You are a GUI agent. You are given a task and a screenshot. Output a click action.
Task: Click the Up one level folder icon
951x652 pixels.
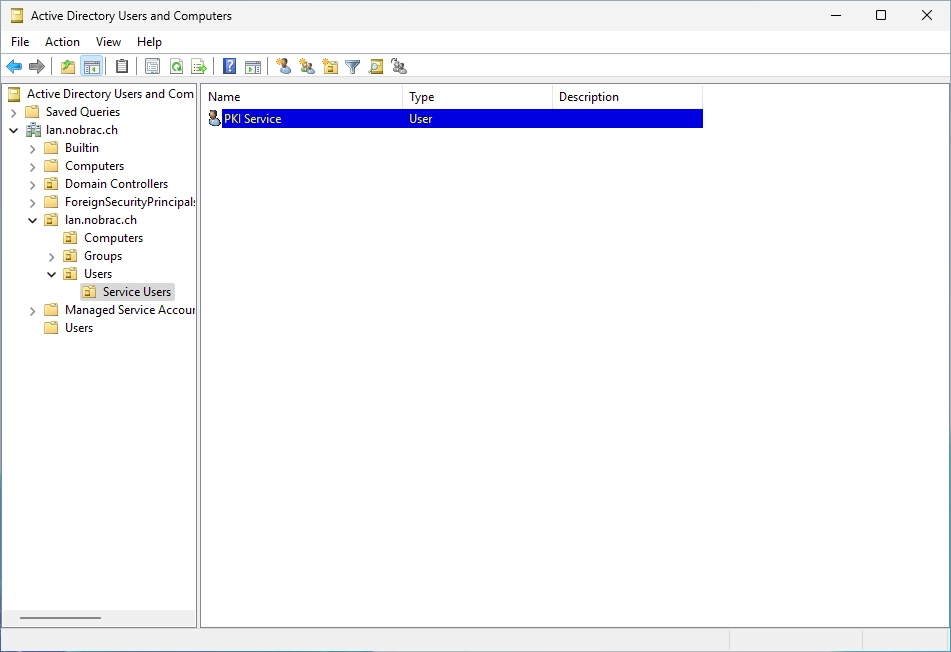tap(68, 67)
